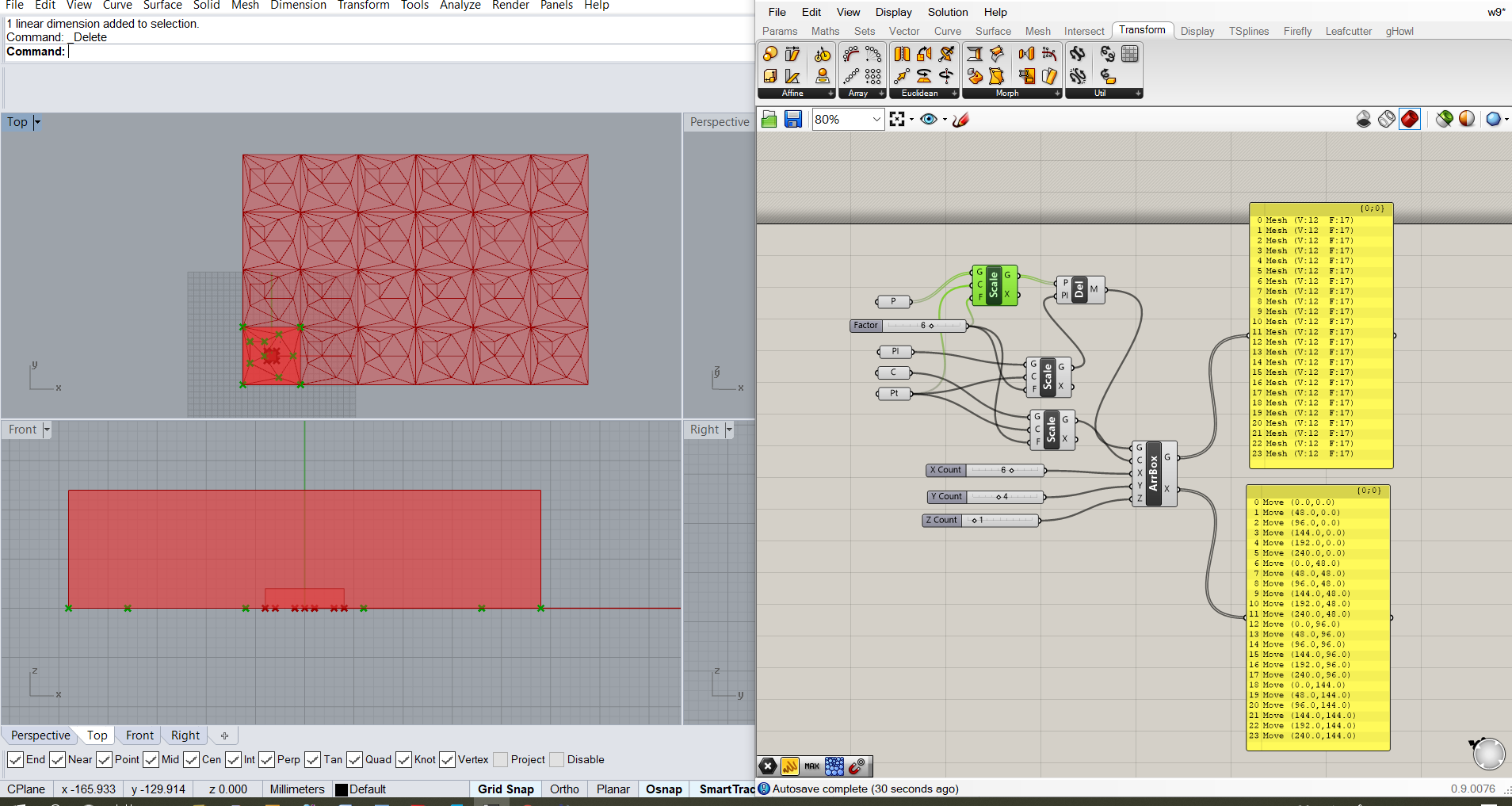Click the red magnet snapping icon
The image size is (1512, 806).
tap(857, 766)
